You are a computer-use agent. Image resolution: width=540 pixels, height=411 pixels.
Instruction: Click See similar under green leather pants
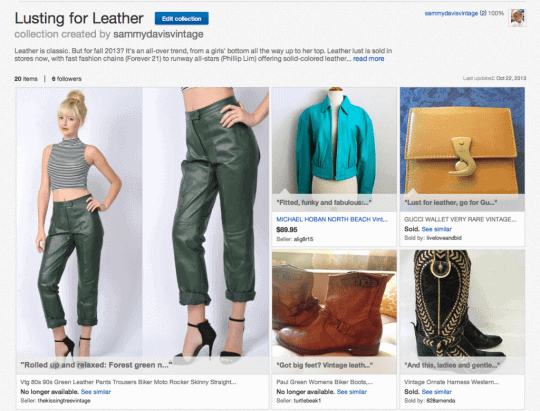[96, 392]
